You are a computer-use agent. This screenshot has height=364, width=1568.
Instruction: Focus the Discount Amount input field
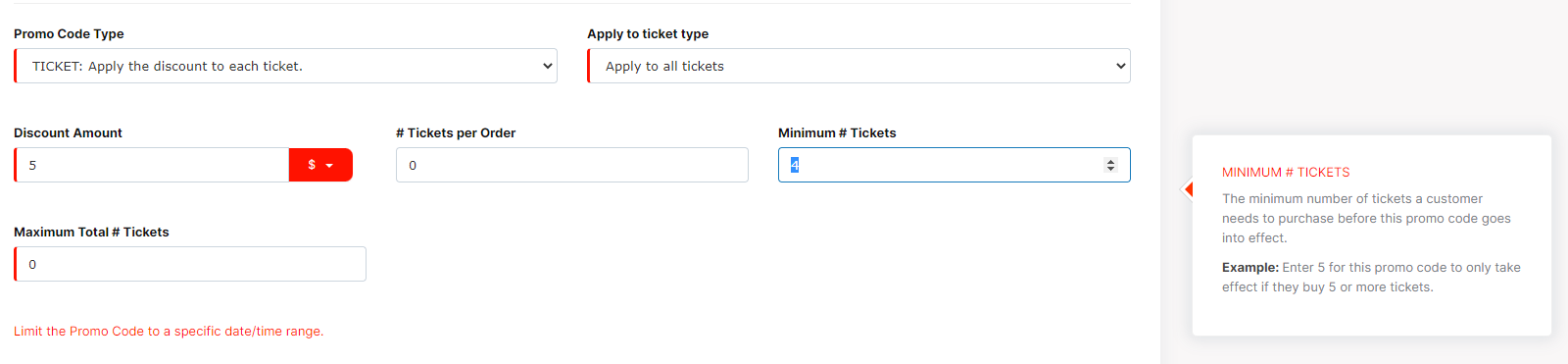coord(152,165)
